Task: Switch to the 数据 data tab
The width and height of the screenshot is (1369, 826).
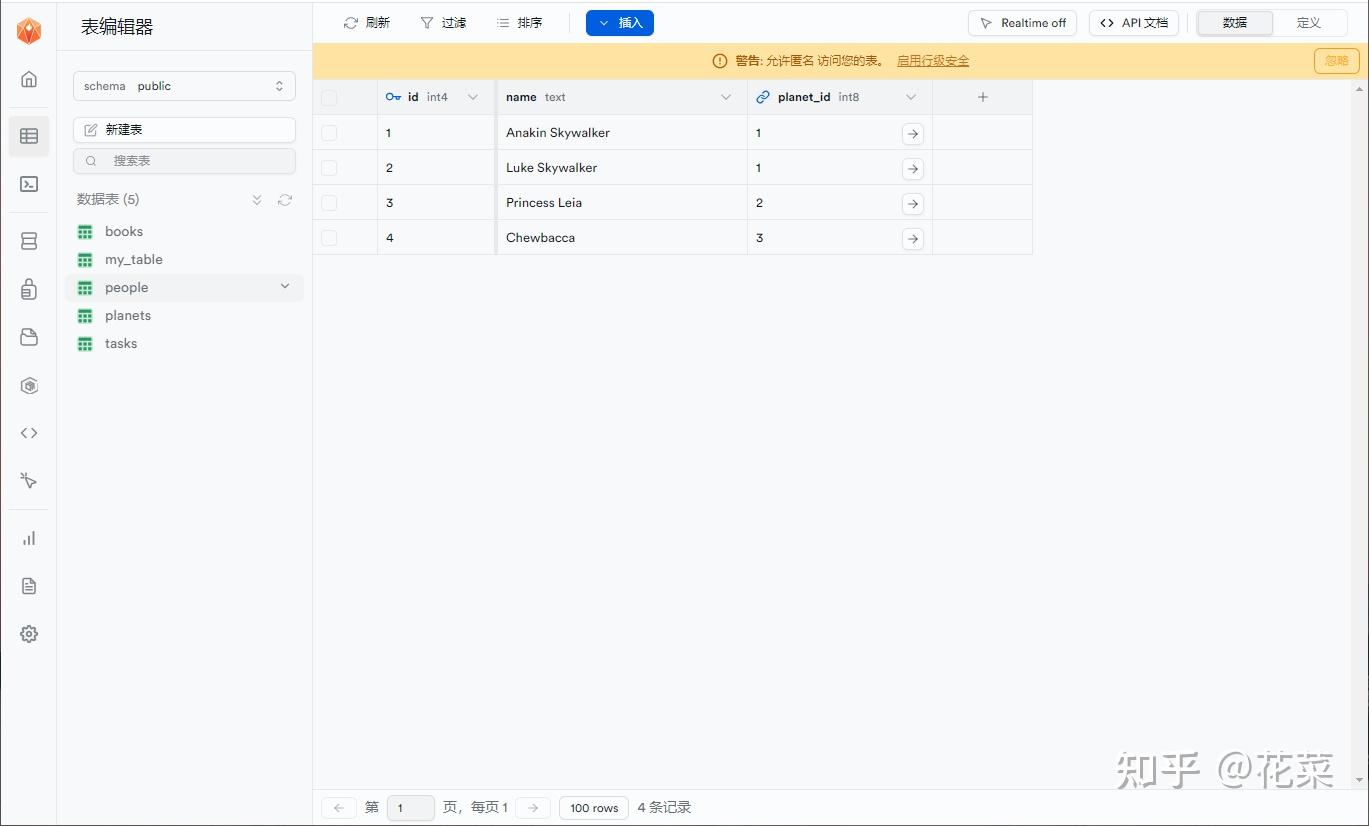Action: [1235, 23]
